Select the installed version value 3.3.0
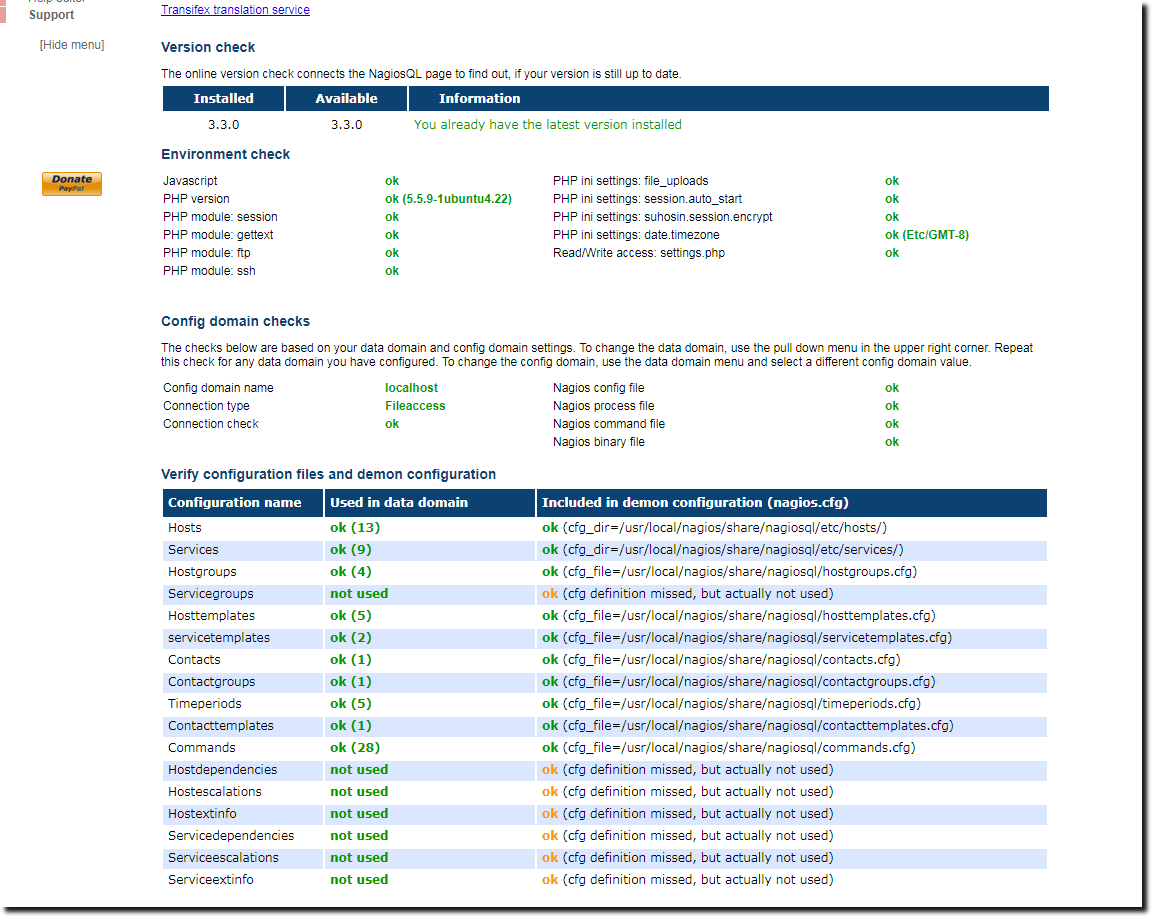 [223, 125]
